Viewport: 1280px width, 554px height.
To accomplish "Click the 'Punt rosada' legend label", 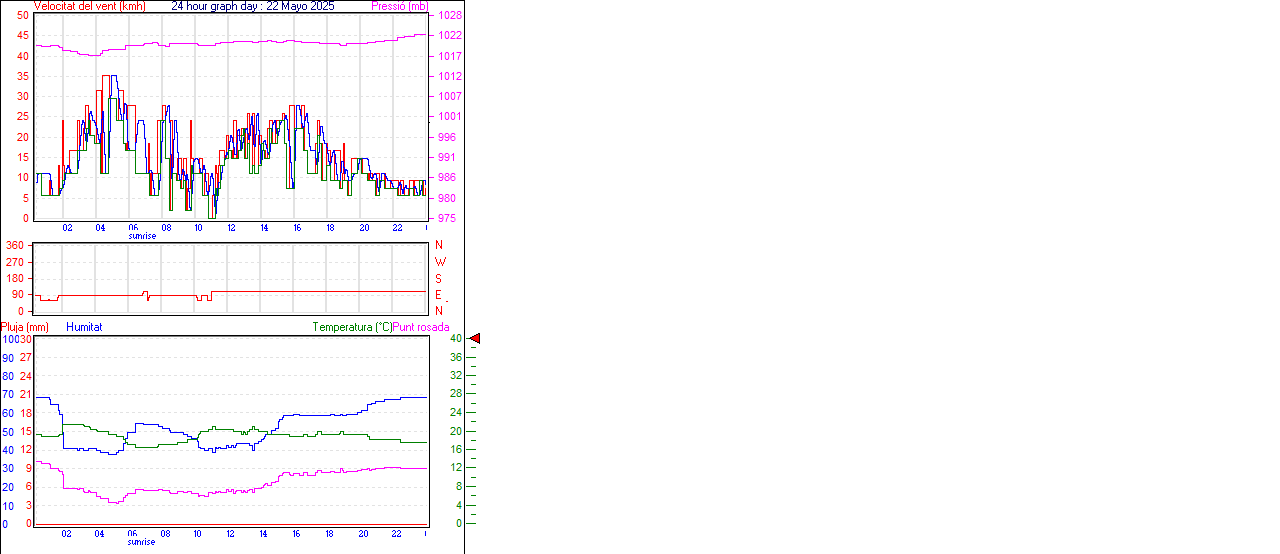I will (x=421, y=327).
